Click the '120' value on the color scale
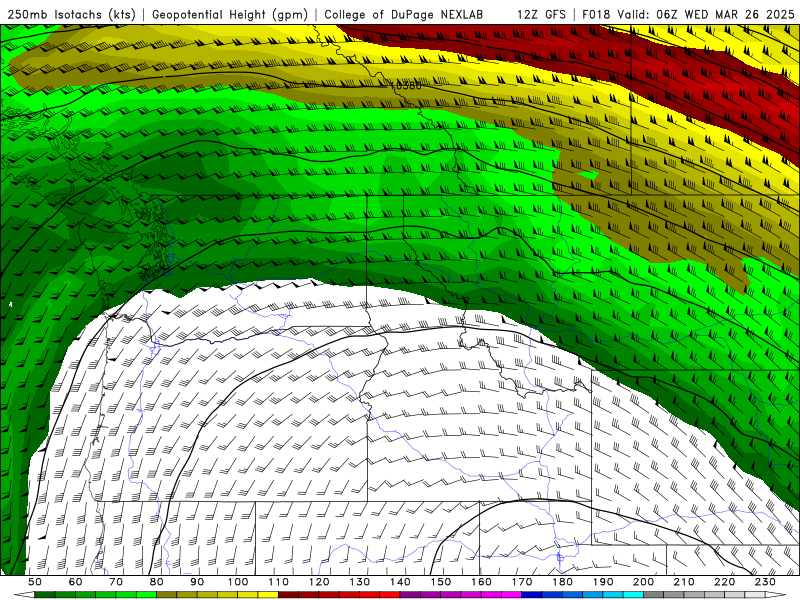 coord(319,582)
